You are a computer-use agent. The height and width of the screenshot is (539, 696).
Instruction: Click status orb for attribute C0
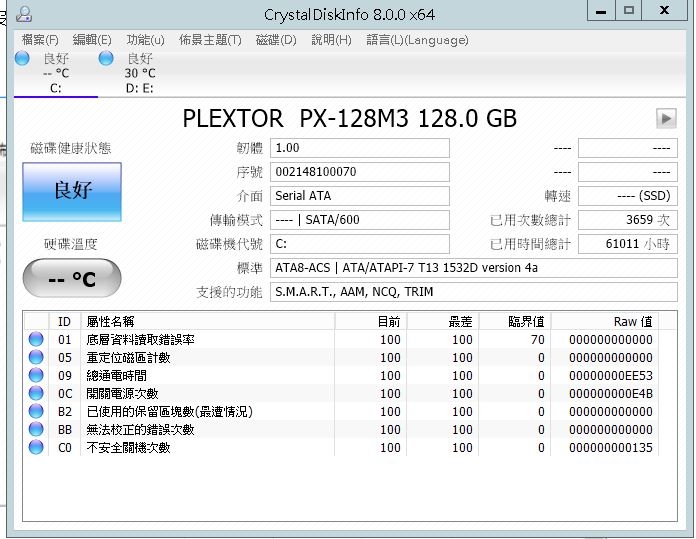[36, 447]
